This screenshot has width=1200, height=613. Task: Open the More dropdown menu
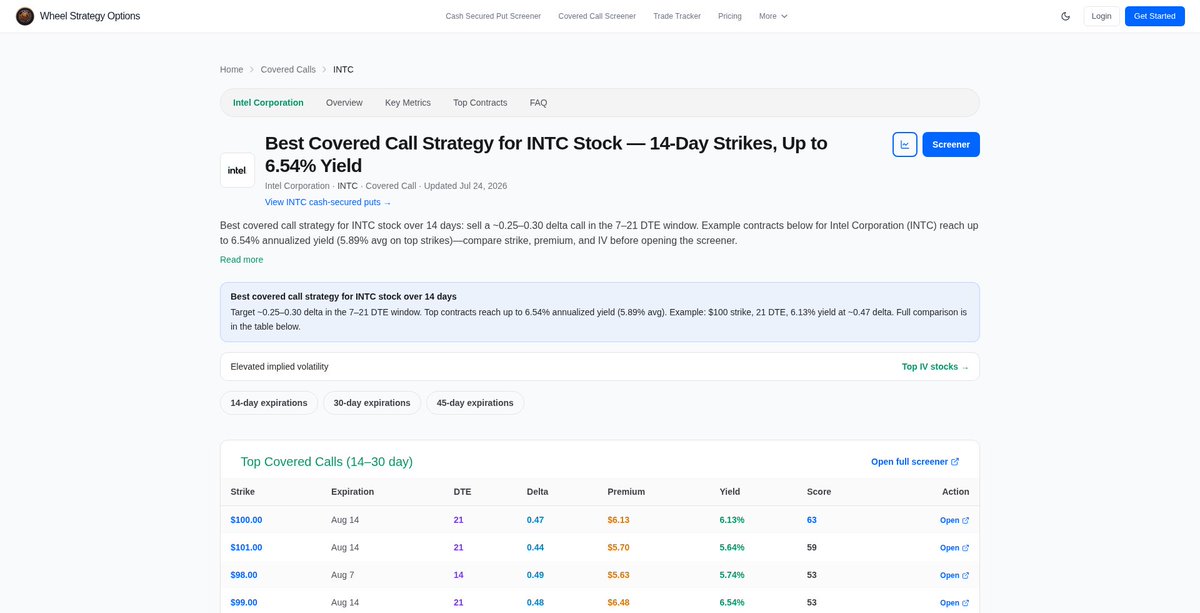click(773, 16)
